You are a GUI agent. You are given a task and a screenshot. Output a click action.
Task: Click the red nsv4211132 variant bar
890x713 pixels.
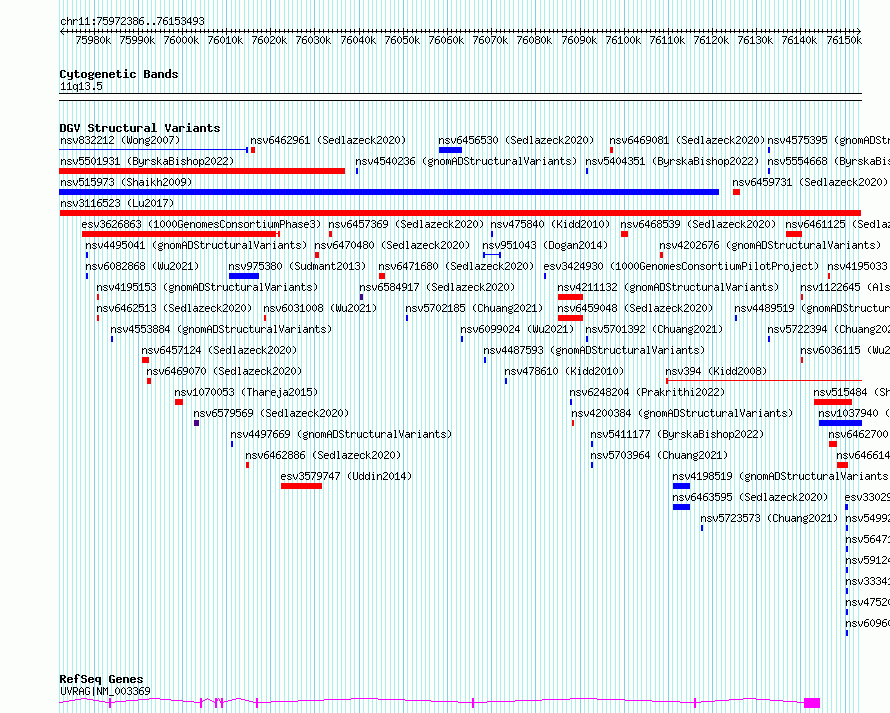(570, 297)
